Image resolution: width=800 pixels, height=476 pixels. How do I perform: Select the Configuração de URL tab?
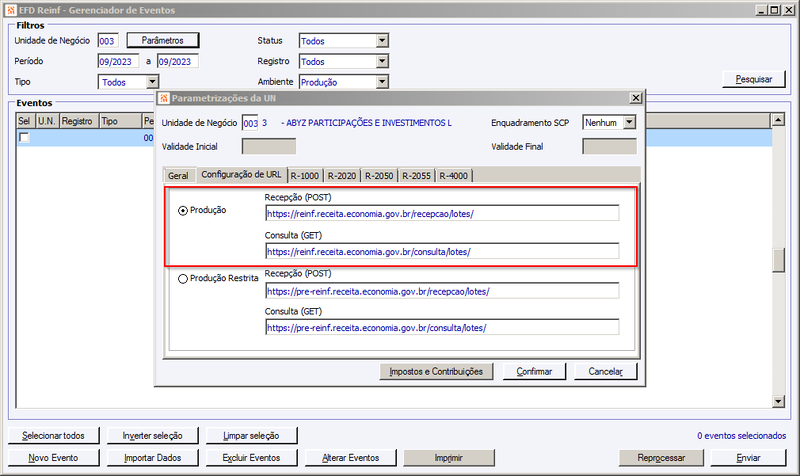point(241,174)
